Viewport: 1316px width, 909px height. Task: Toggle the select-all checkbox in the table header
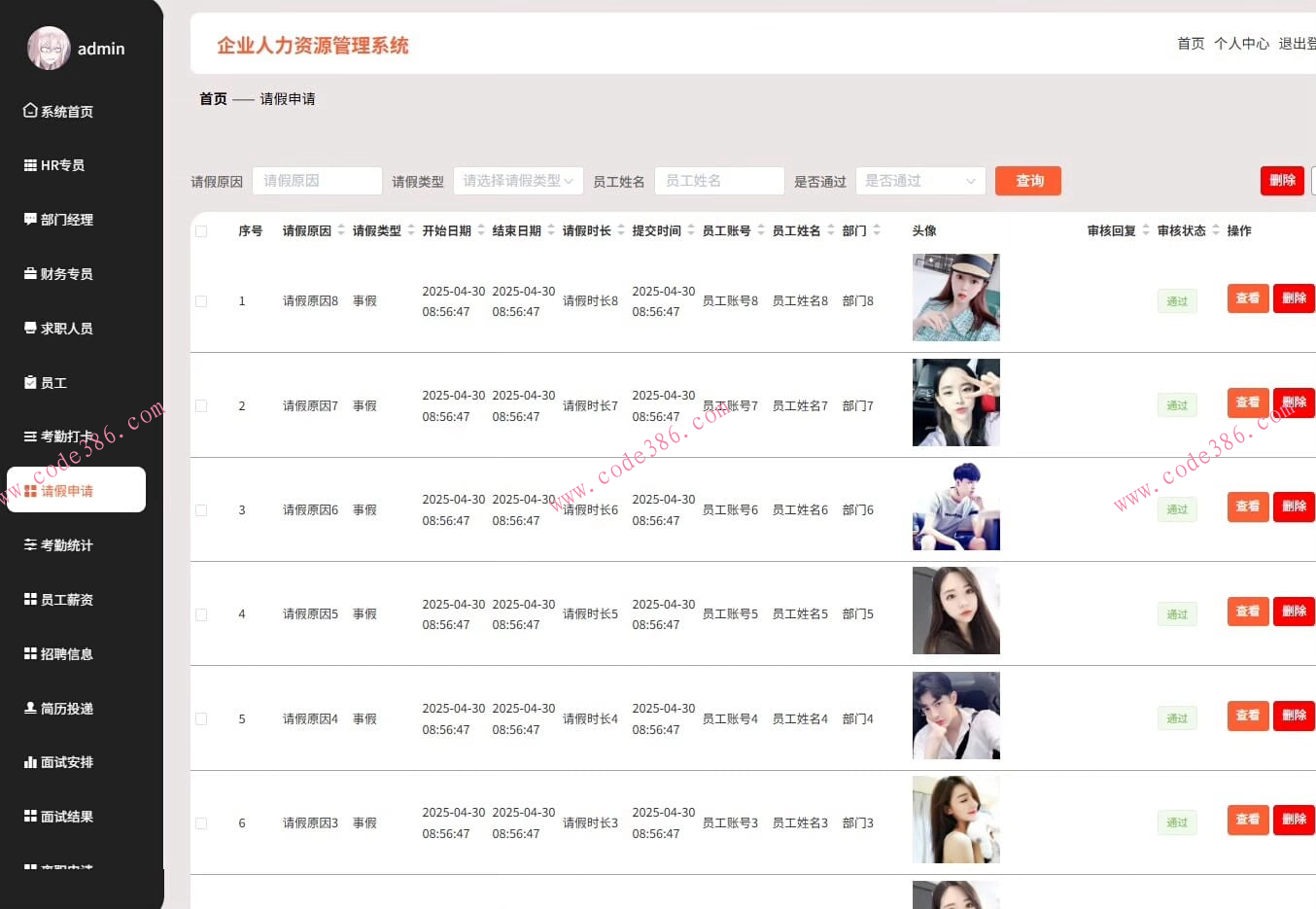[201, 230]
